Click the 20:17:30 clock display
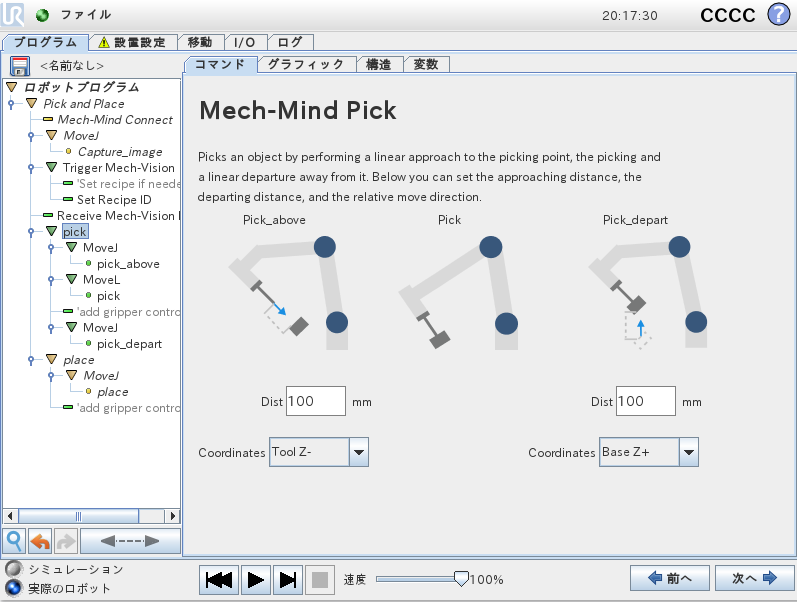 click(630, 16)
